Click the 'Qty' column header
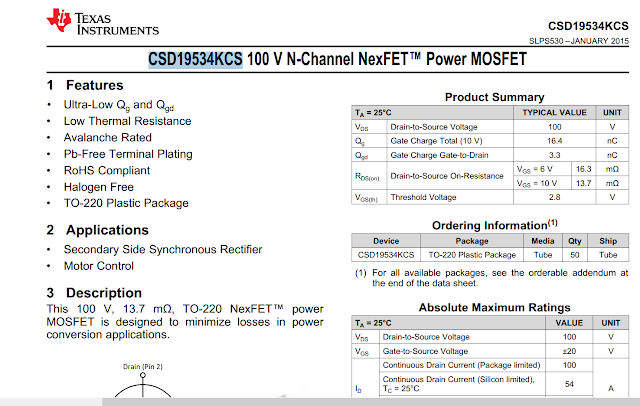This screenshot has height=406, width=640. pyautogui.click(x=575, y=241)
